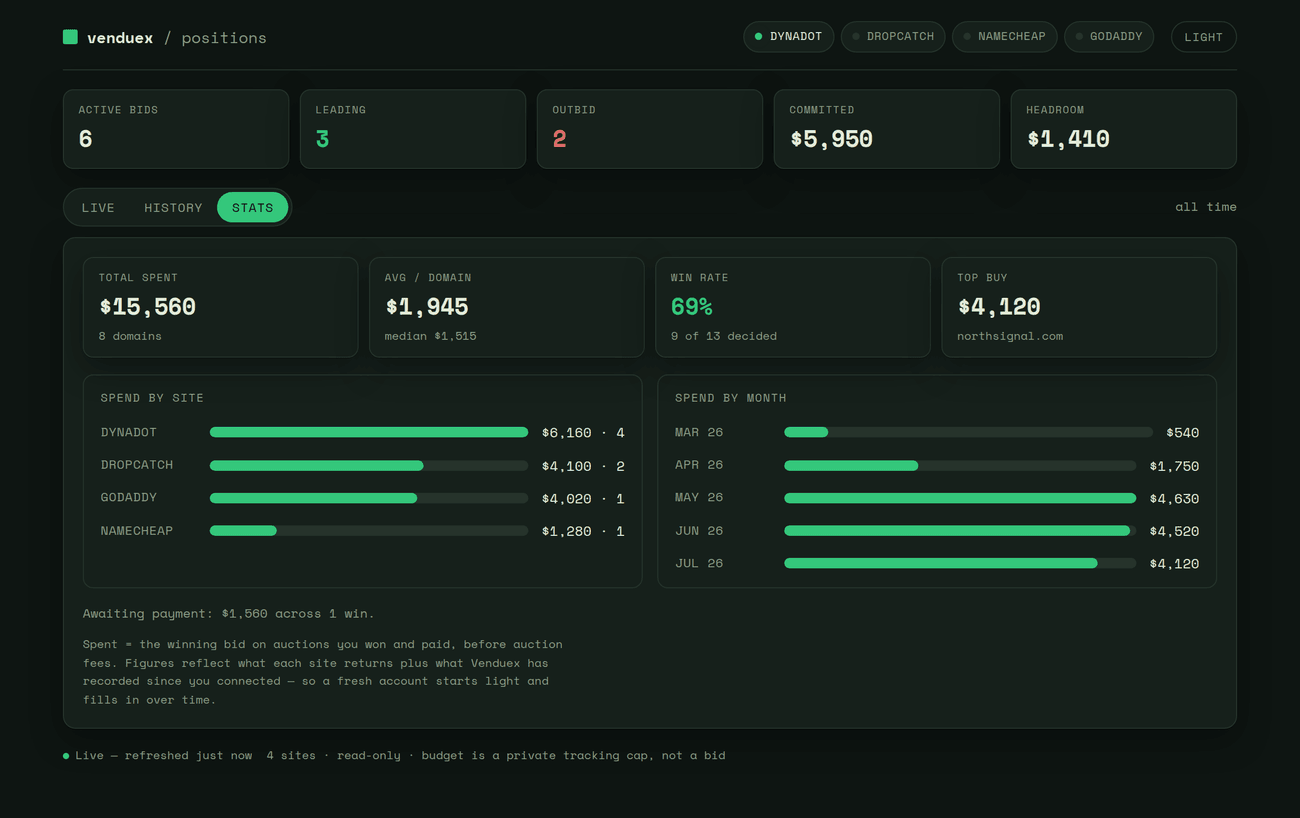1300x818 pixels.
Task: Click the JUN 26 month bar
Action: [x=960, y=530]
